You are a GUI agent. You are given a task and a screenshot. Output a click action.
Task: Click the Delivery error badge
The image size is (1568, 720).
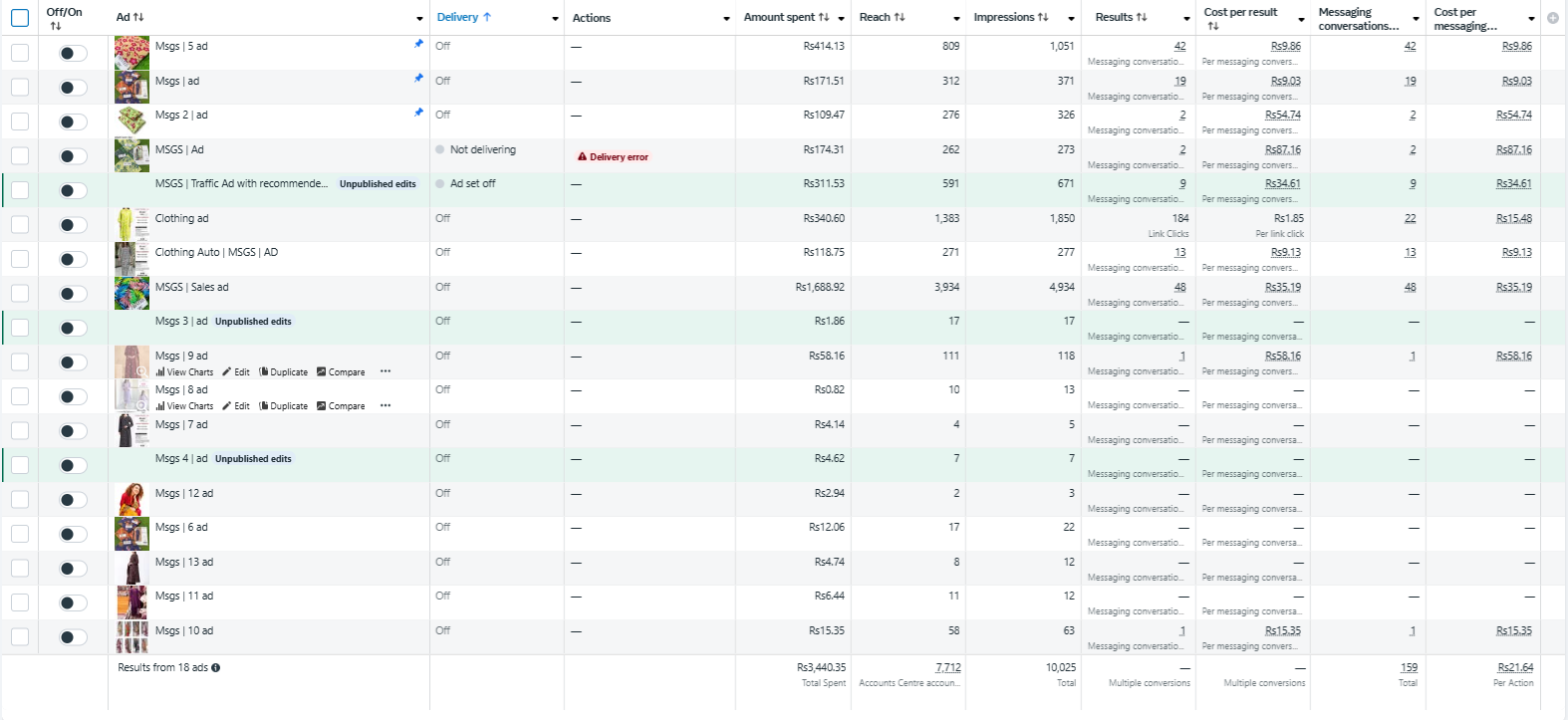613,157
